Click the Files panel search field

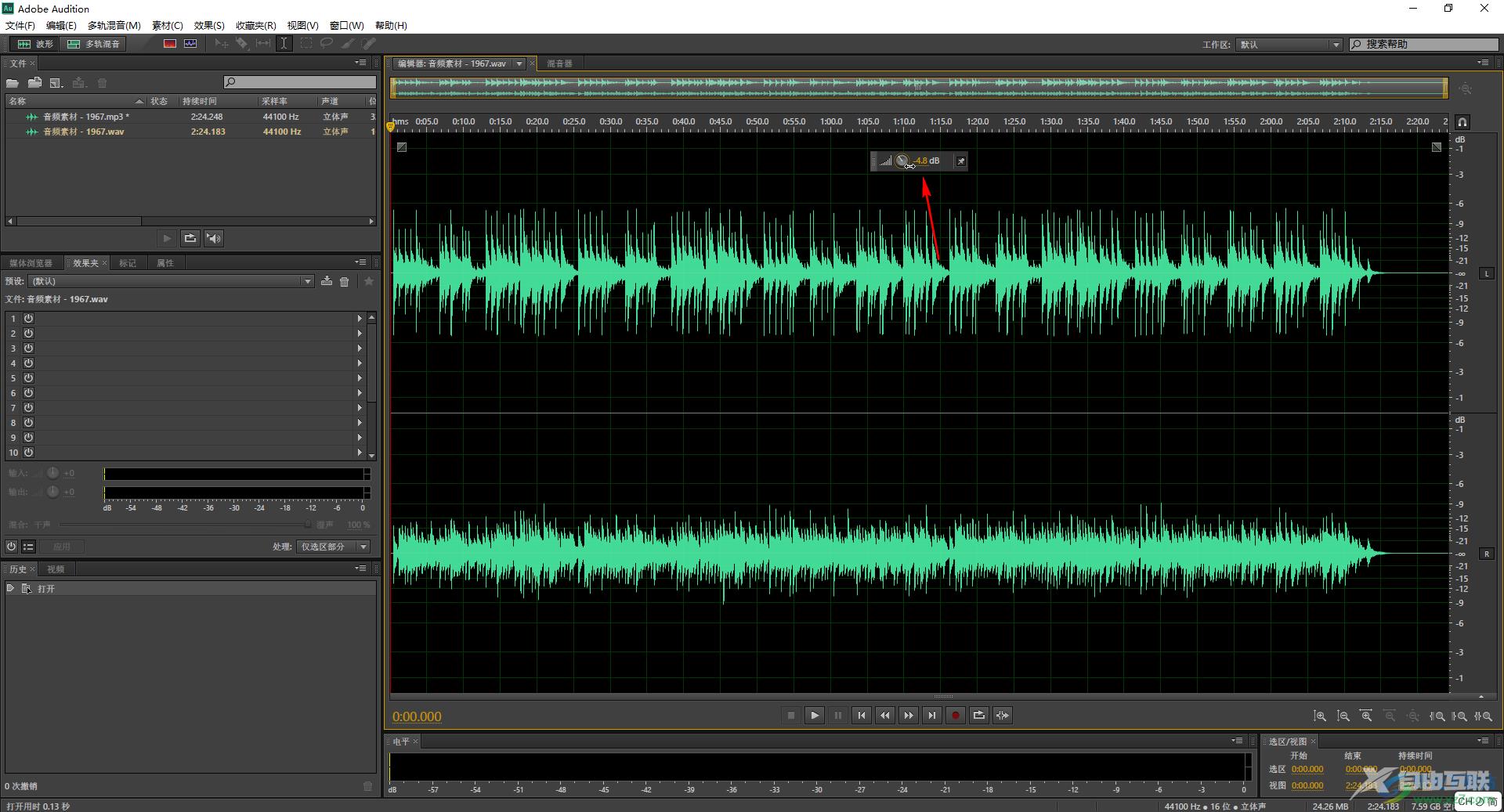pyautogui.click(x=300, y=82)
